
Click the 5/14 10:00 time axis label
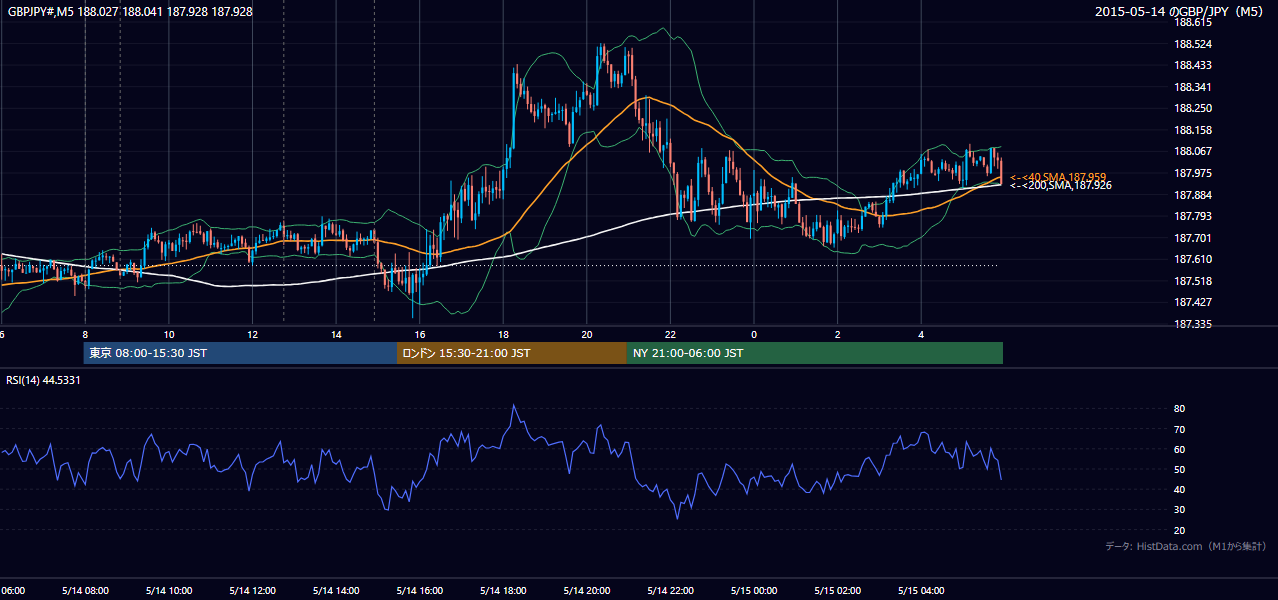[x=169, y=590]
